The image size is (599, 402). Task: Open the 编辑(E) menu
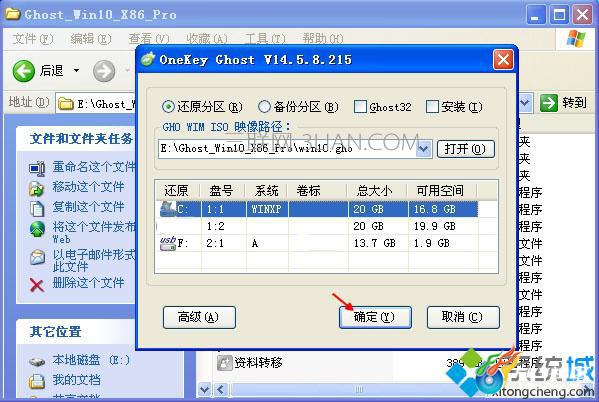tap(91, 39)
